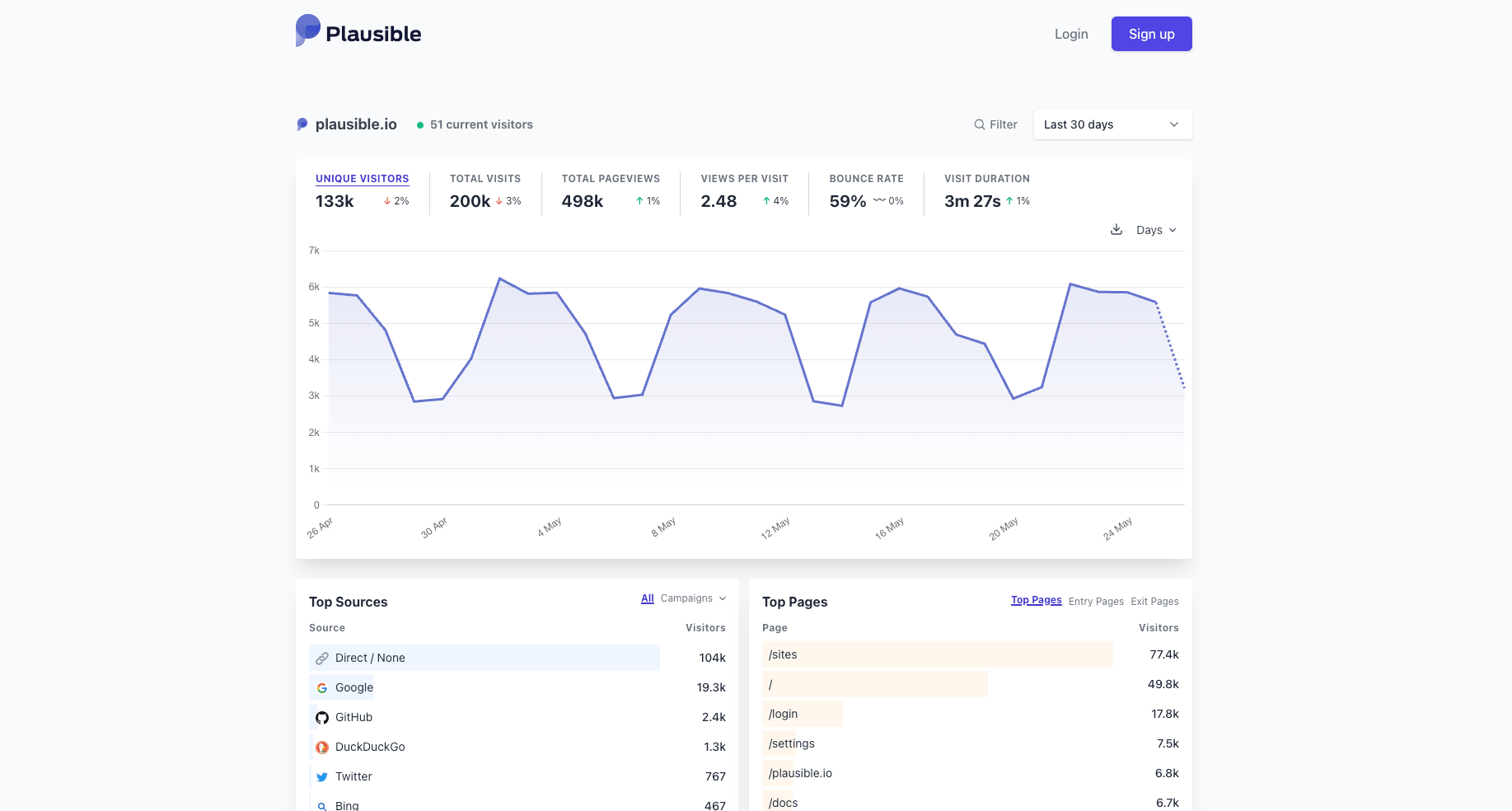Click the DuckDuckGo source icon
Viewport: 1512px width, 811px height.
pyautogui.click(x=322, y=747)
